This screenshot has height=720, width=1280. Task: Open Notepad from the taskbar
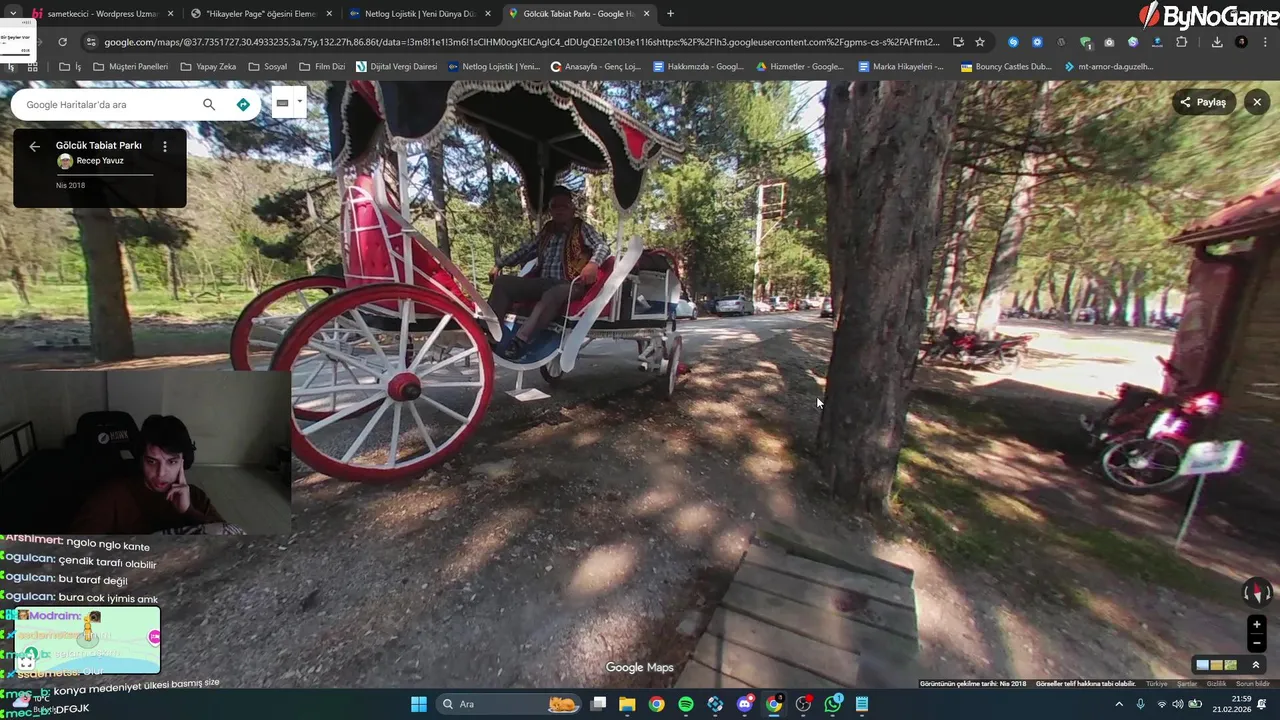click(862, 704)
